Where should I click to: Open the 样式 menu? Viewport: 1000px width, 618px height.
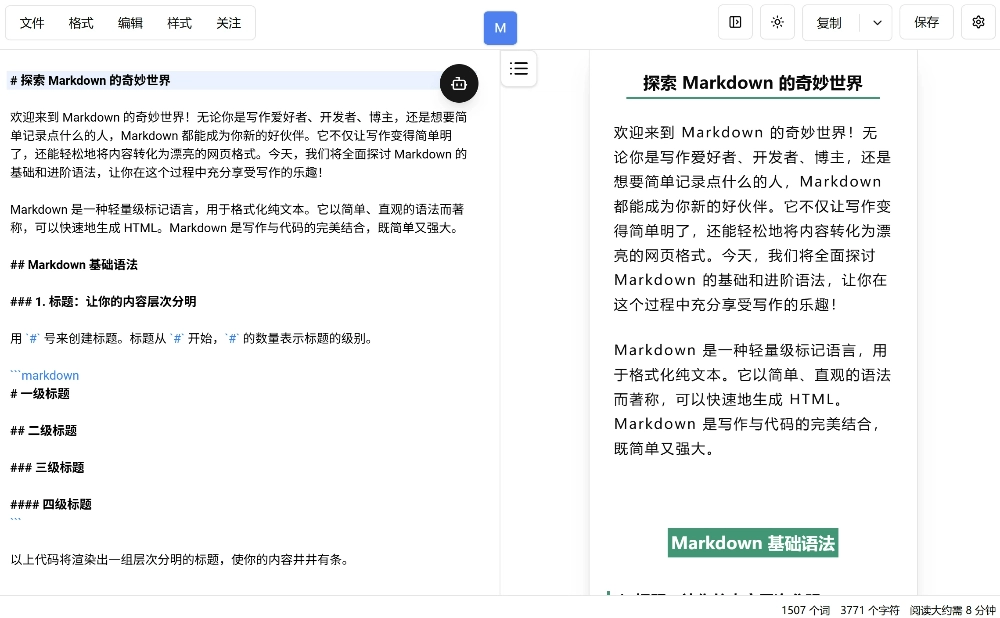coord(179,22)
